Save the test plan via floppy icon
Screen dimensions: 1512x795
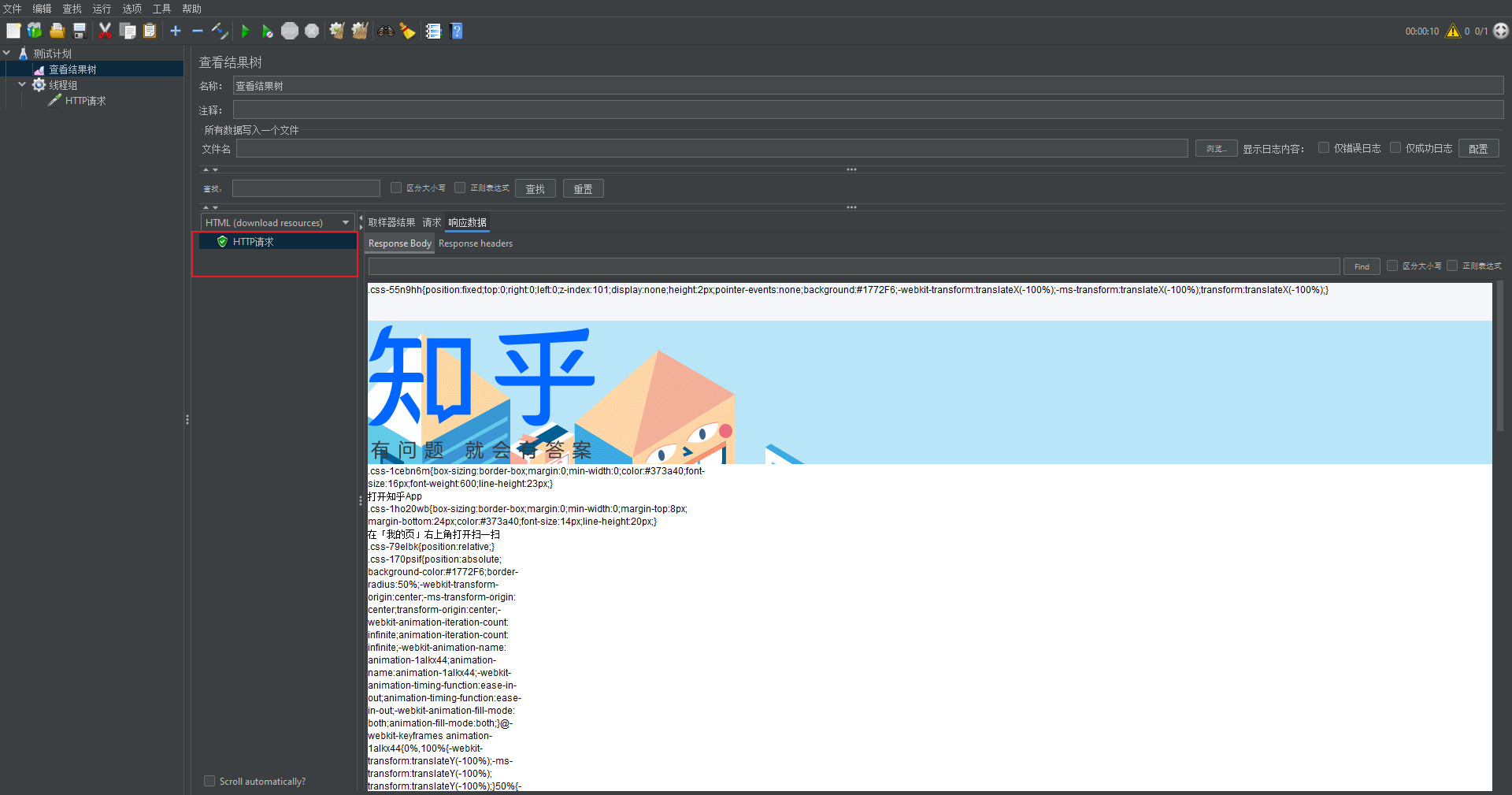click(x=80, y=31)
